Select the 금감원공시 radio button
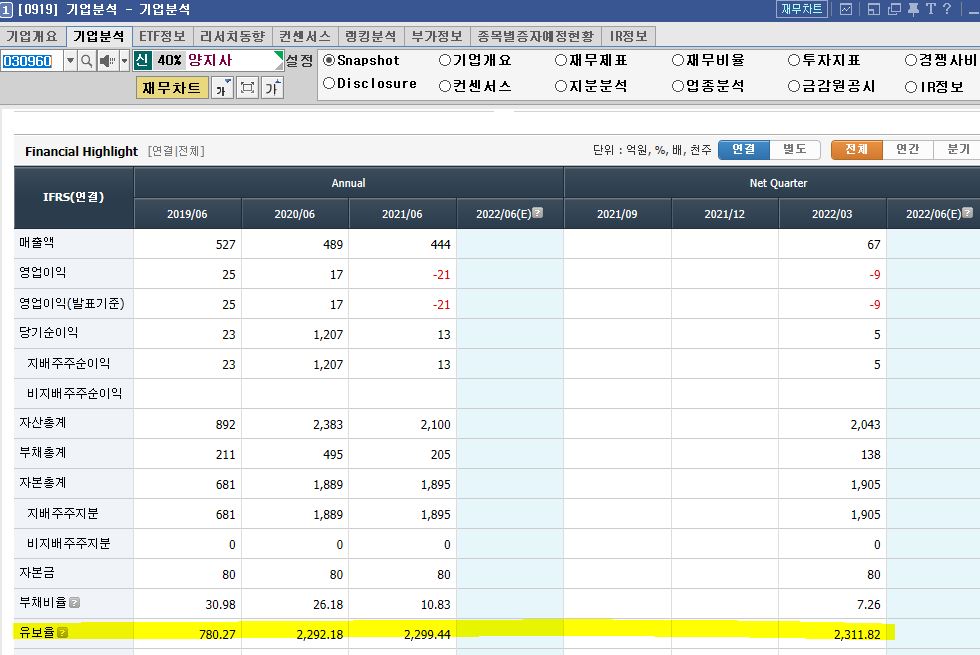The height and width of the screenshot is (655, 980). [x=794, y=86]
